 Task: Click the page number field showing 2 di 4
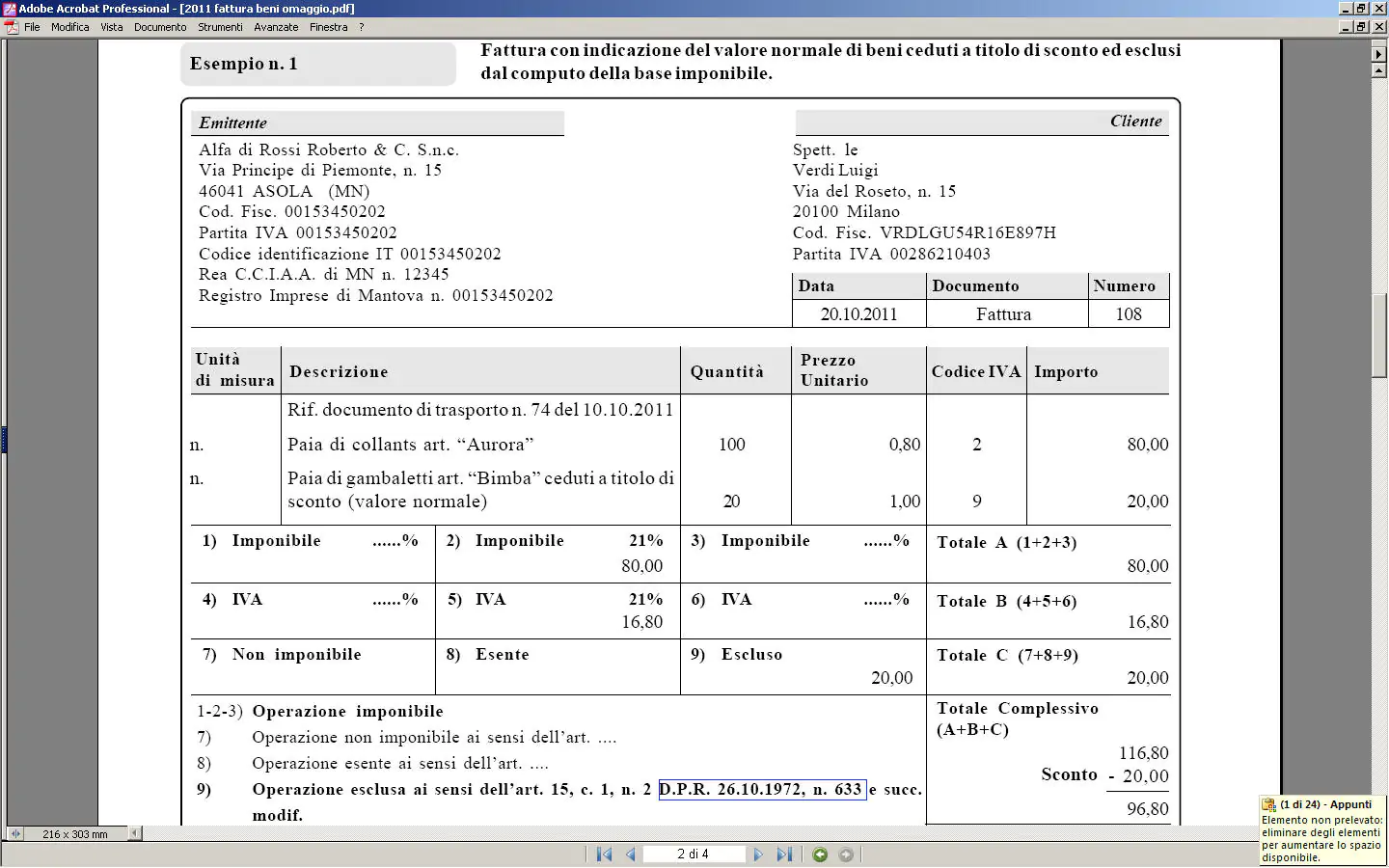[693, 854]
